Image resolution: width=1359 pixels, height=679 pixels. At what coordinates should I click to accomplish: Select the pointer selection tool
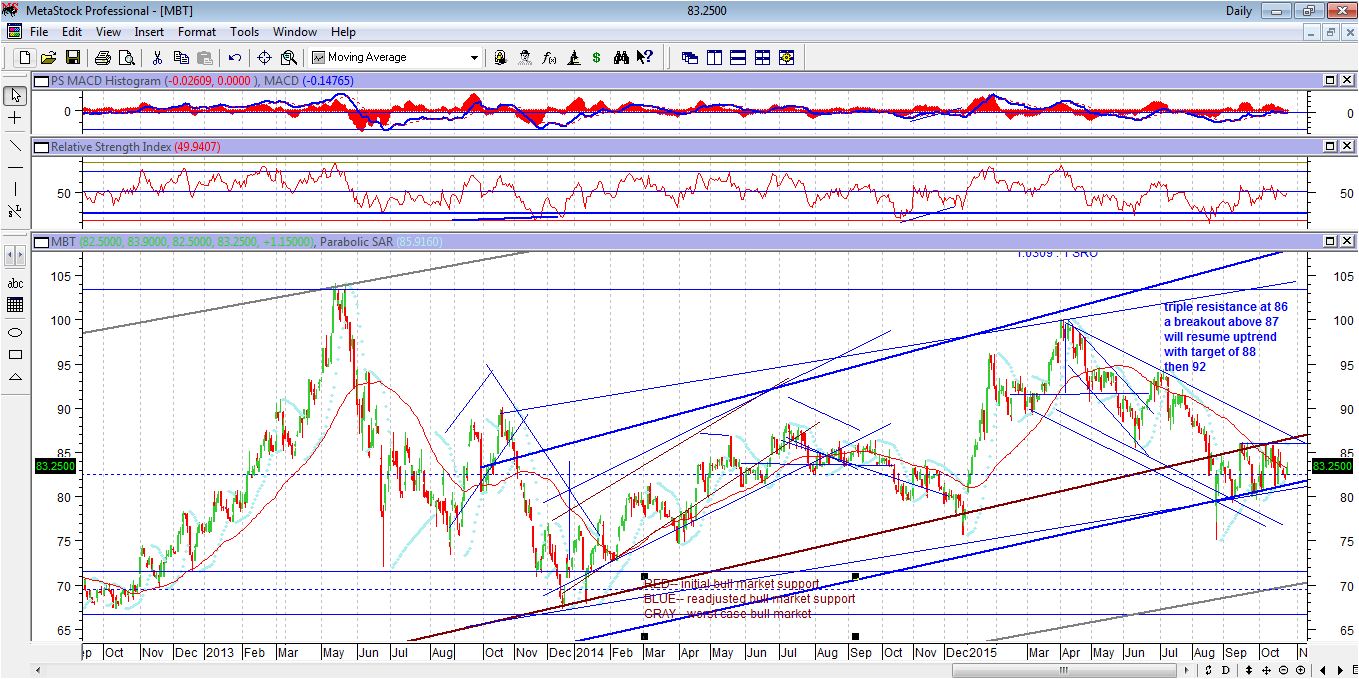tap(14, 96)
